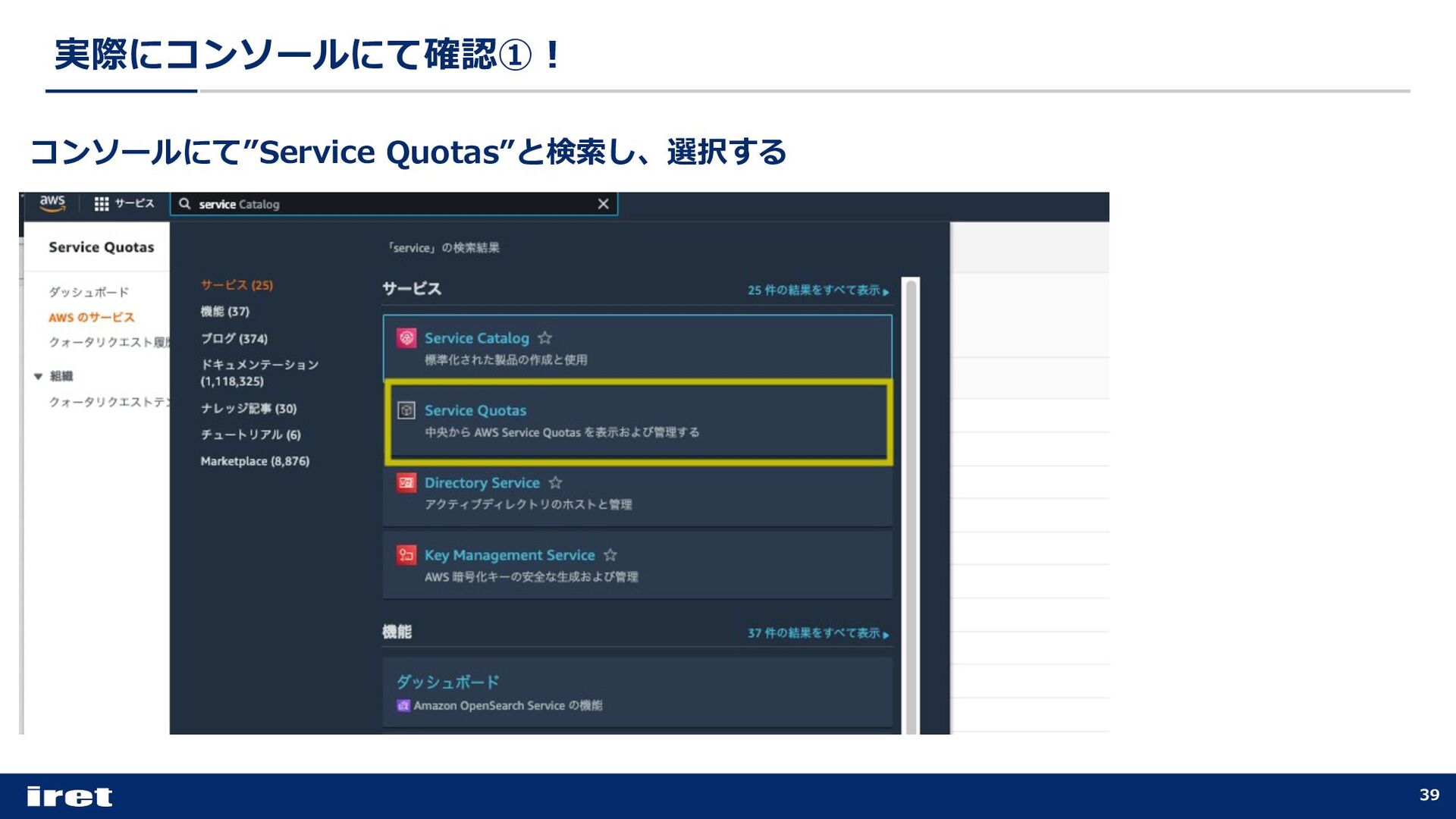
Task: Open the Key Management Service result
Action: point(638,565)
